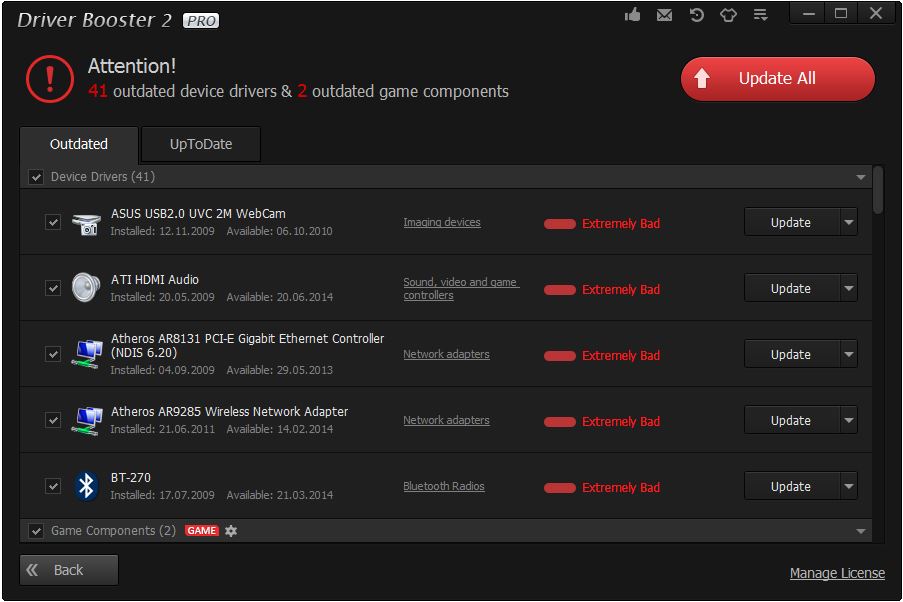Screen dimensions: 903x602
Task: Click the Atheros AR8131 network adapter icon
Action: point(87,354)
